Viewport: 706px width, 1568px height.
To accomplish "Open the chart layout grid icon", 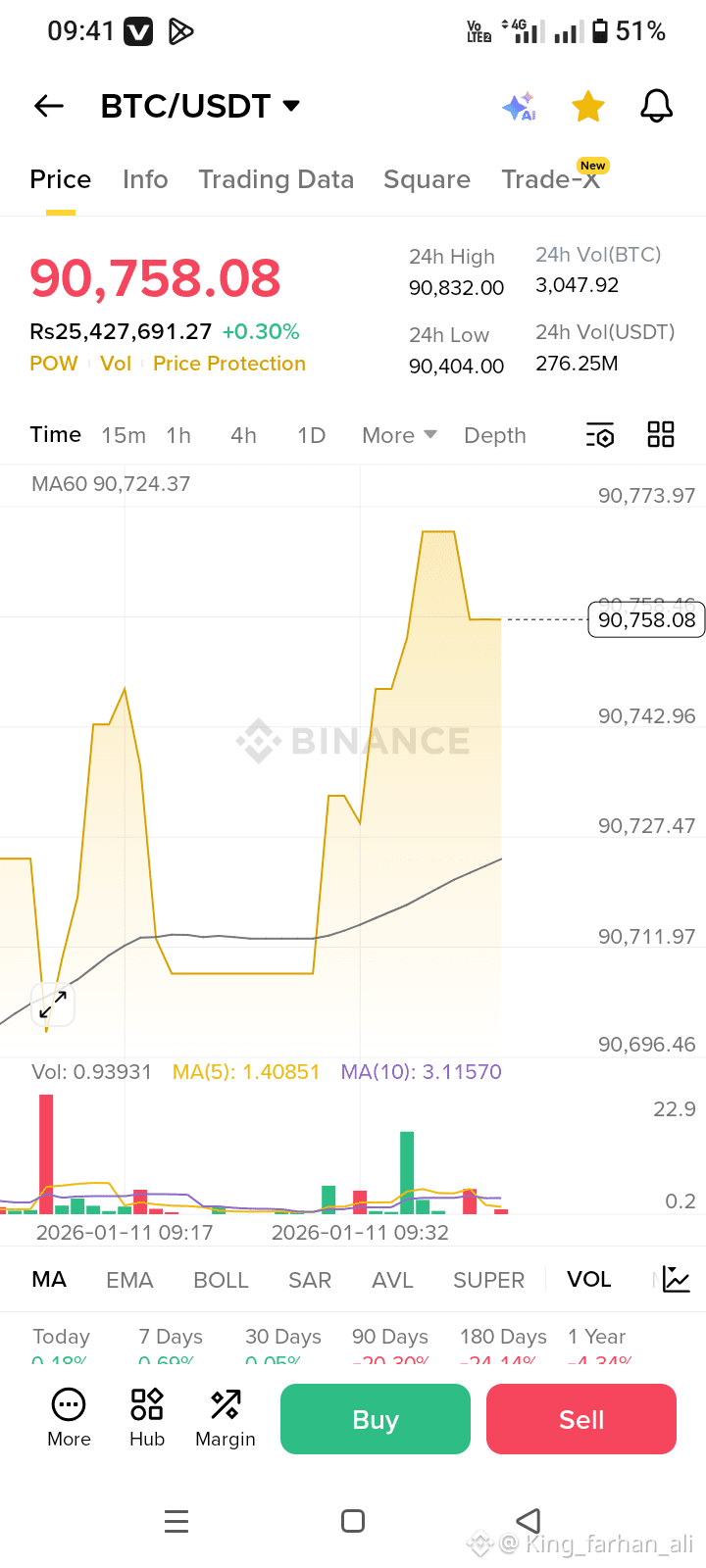I will tap(661, 434).
